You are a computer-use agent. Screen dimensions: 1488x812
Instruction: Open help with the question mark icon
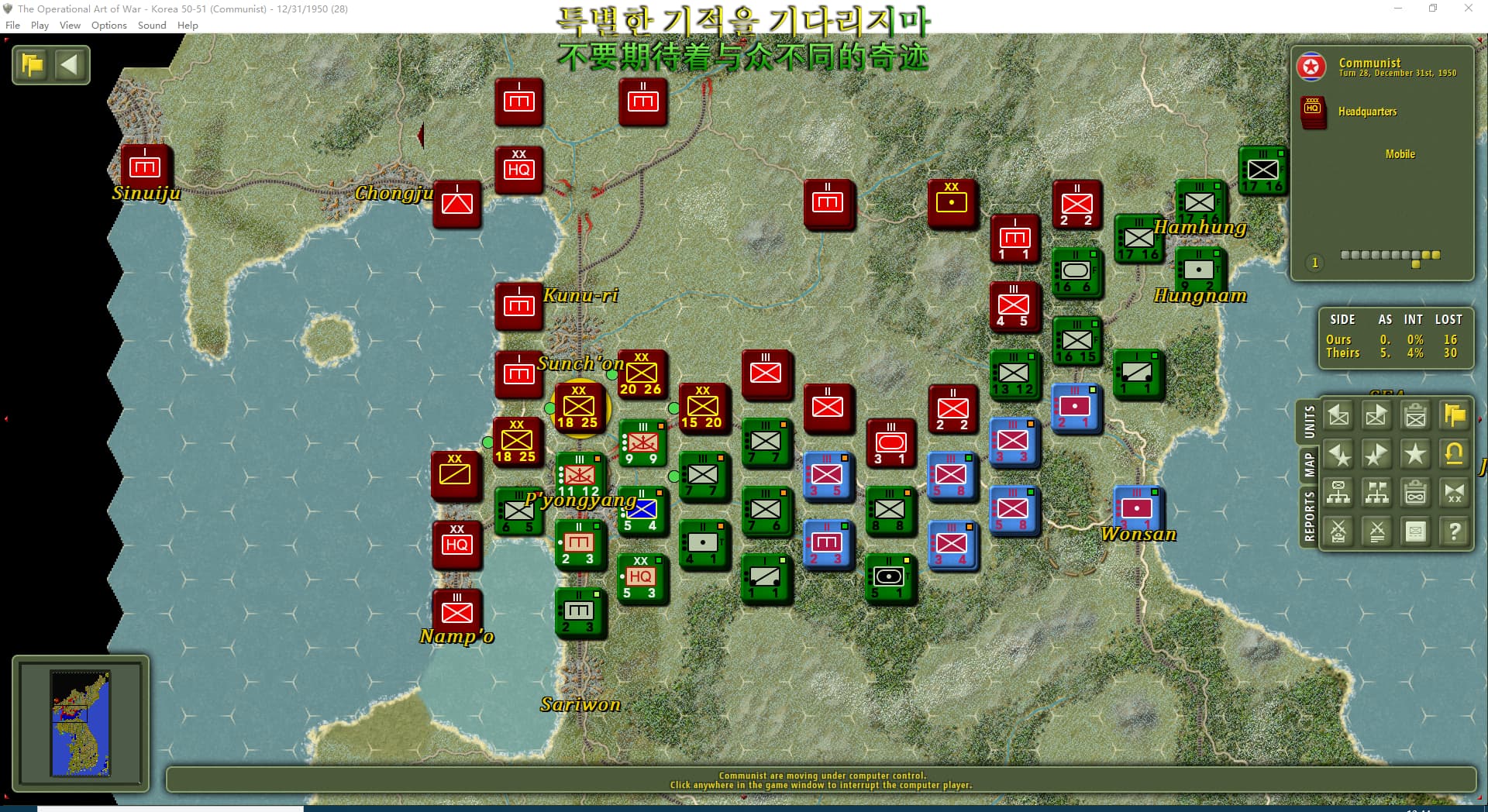pos(1454,532)
